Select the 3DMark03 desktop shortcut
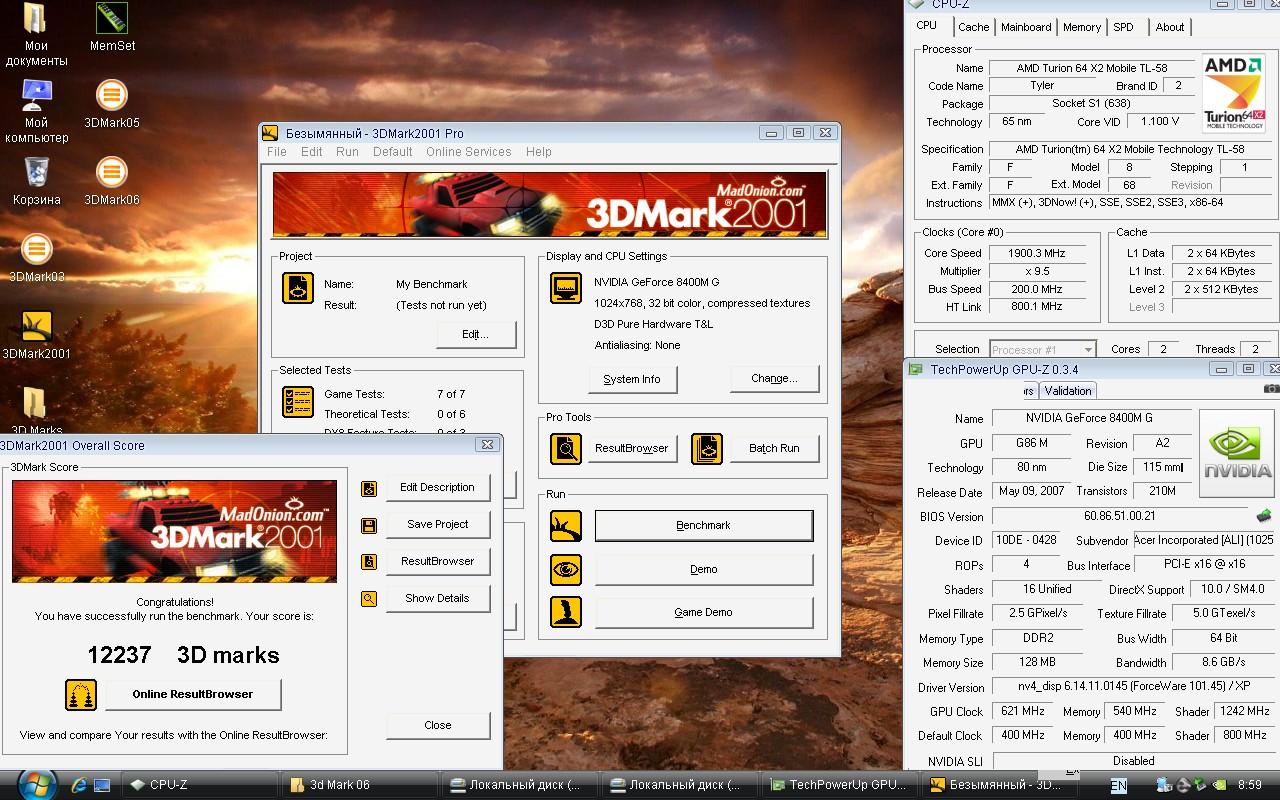 36,257
